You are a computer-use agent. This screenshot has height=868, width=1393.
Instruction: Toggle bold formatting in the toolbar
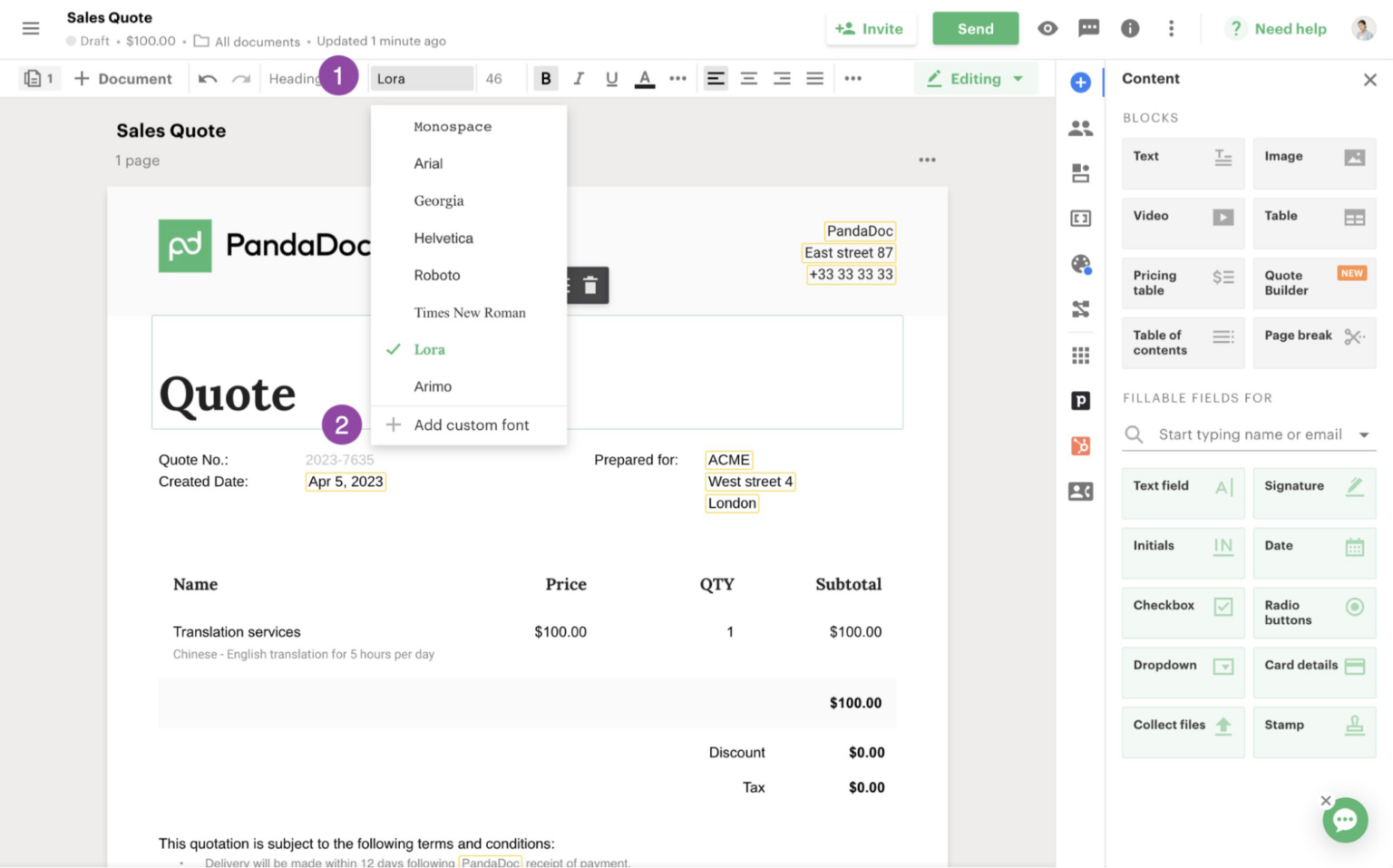click(x=545, y=78)
